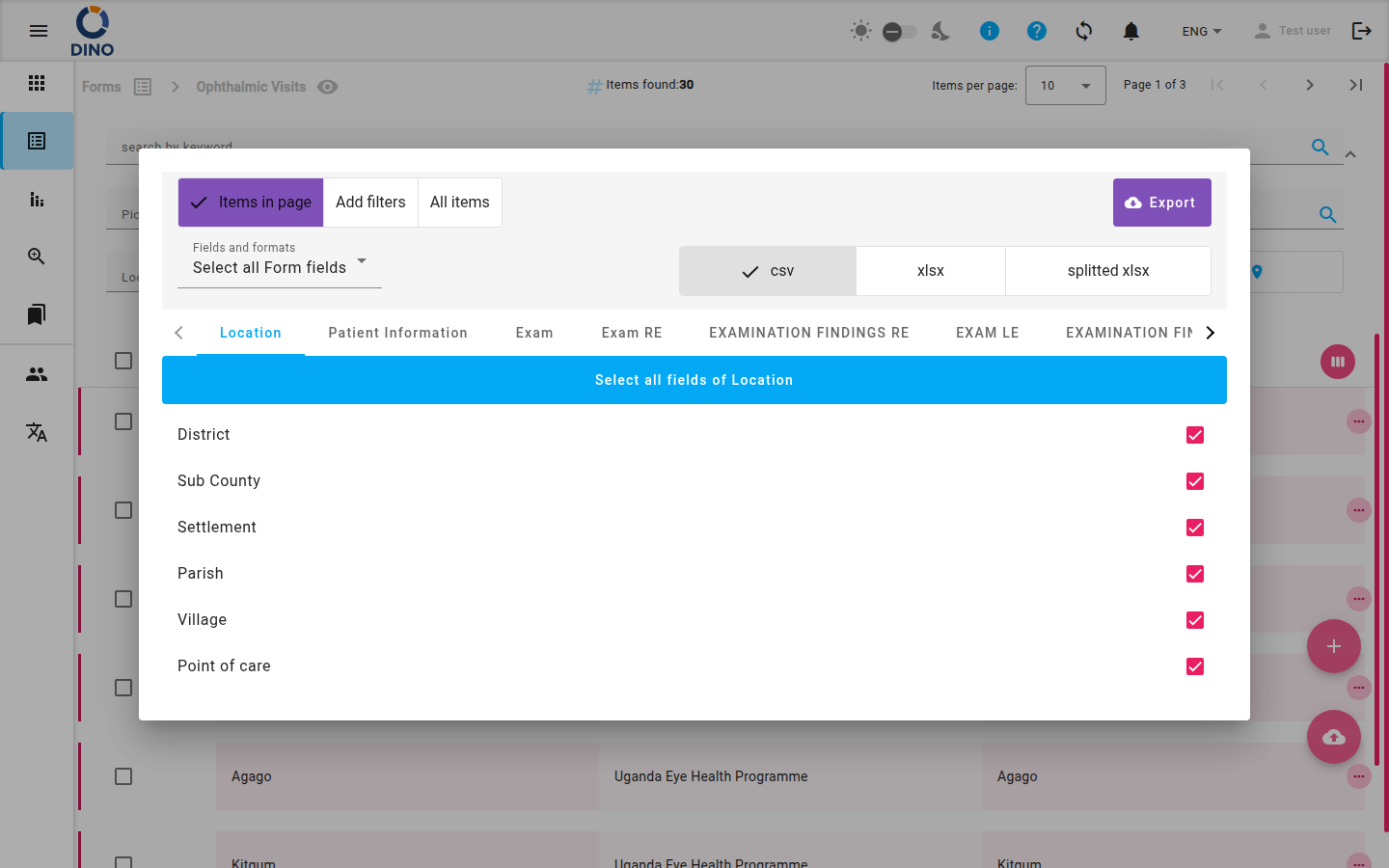Open the help question mark icon
This screenshot has width=1389, height=868.
(x=1037, y=31)
